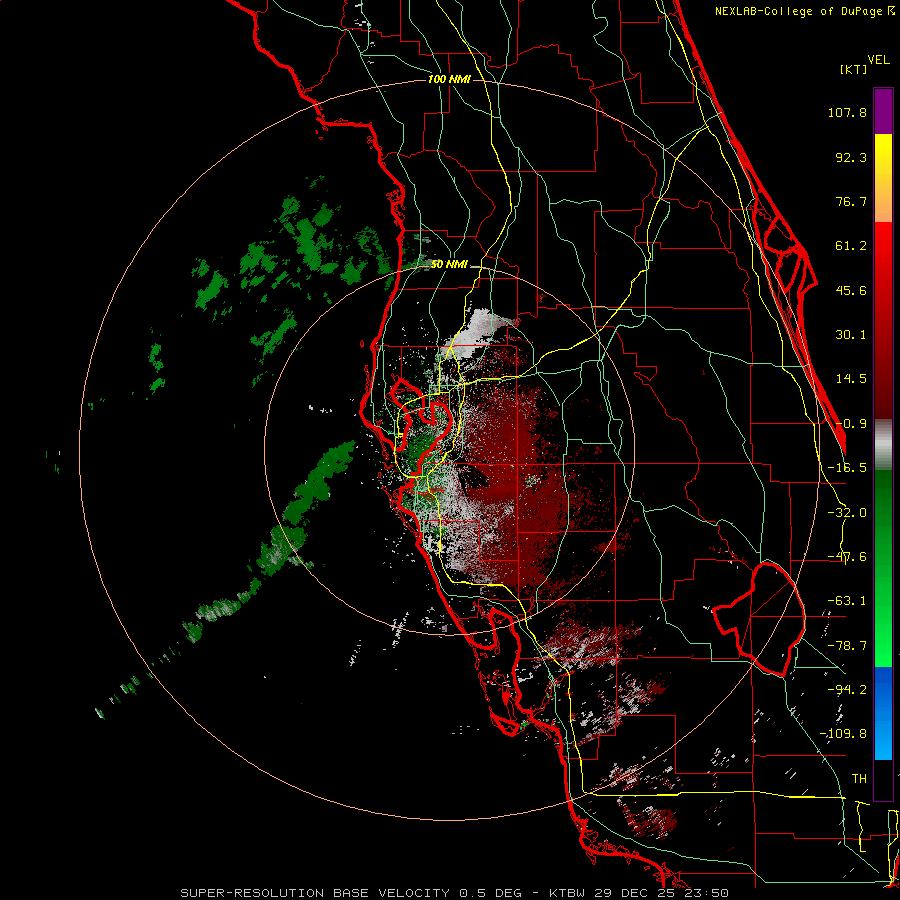Click the 30.1 velocity scale value
This screenshot has width=900, height=900.
(x=851, y=335)
